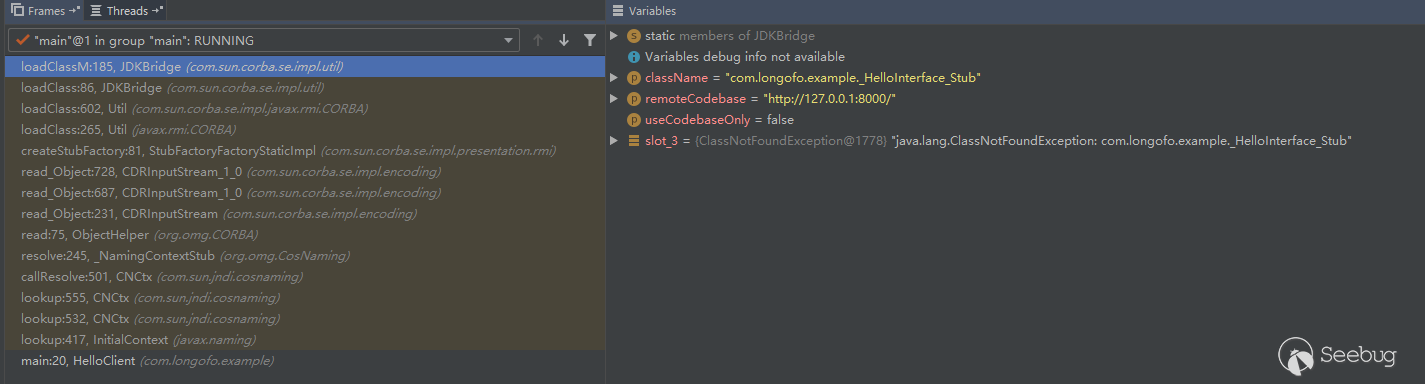Select frame loadClassM:185, JDKBridge
The height and width of the screenshot is (384, 1425).
(305, 67)
